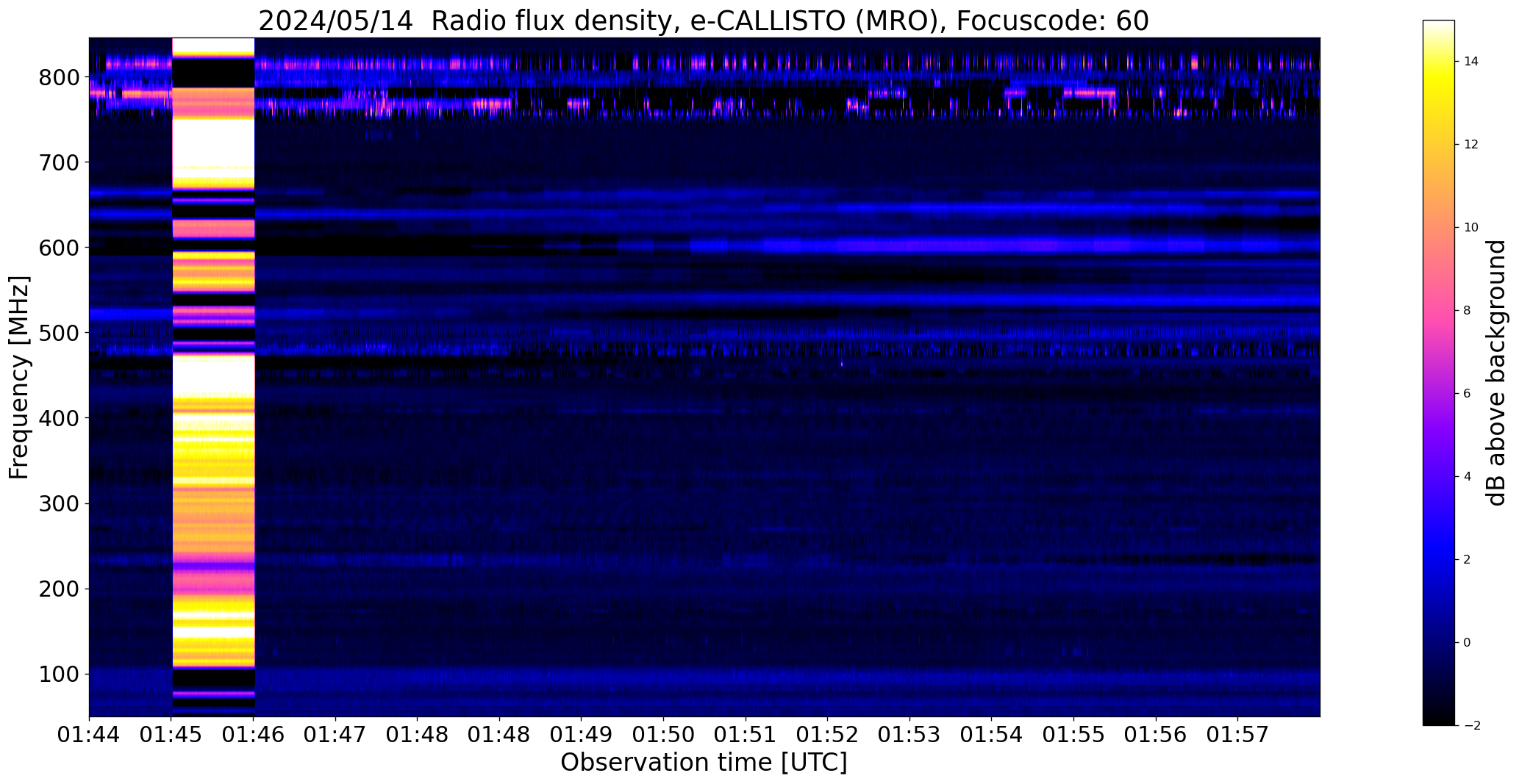Click the 800 frequency tick label
1519x784 pixels.
pos(60,77)
